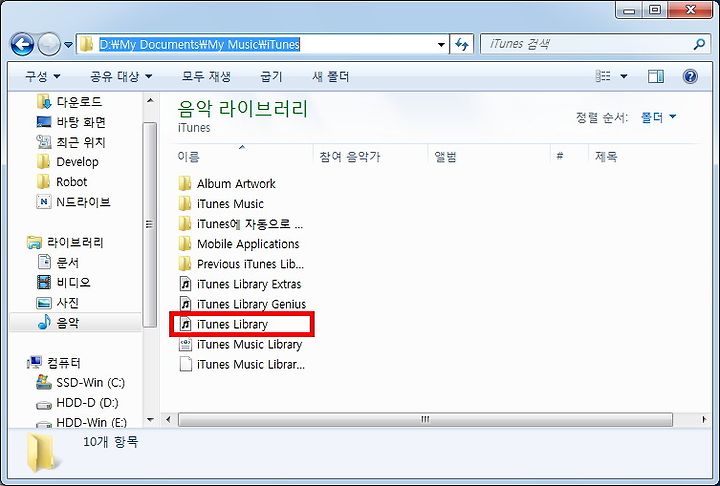This screenshot has width=720, height=486.
Task: Change view with the view mode icon
Action: [x=603, y=76]
